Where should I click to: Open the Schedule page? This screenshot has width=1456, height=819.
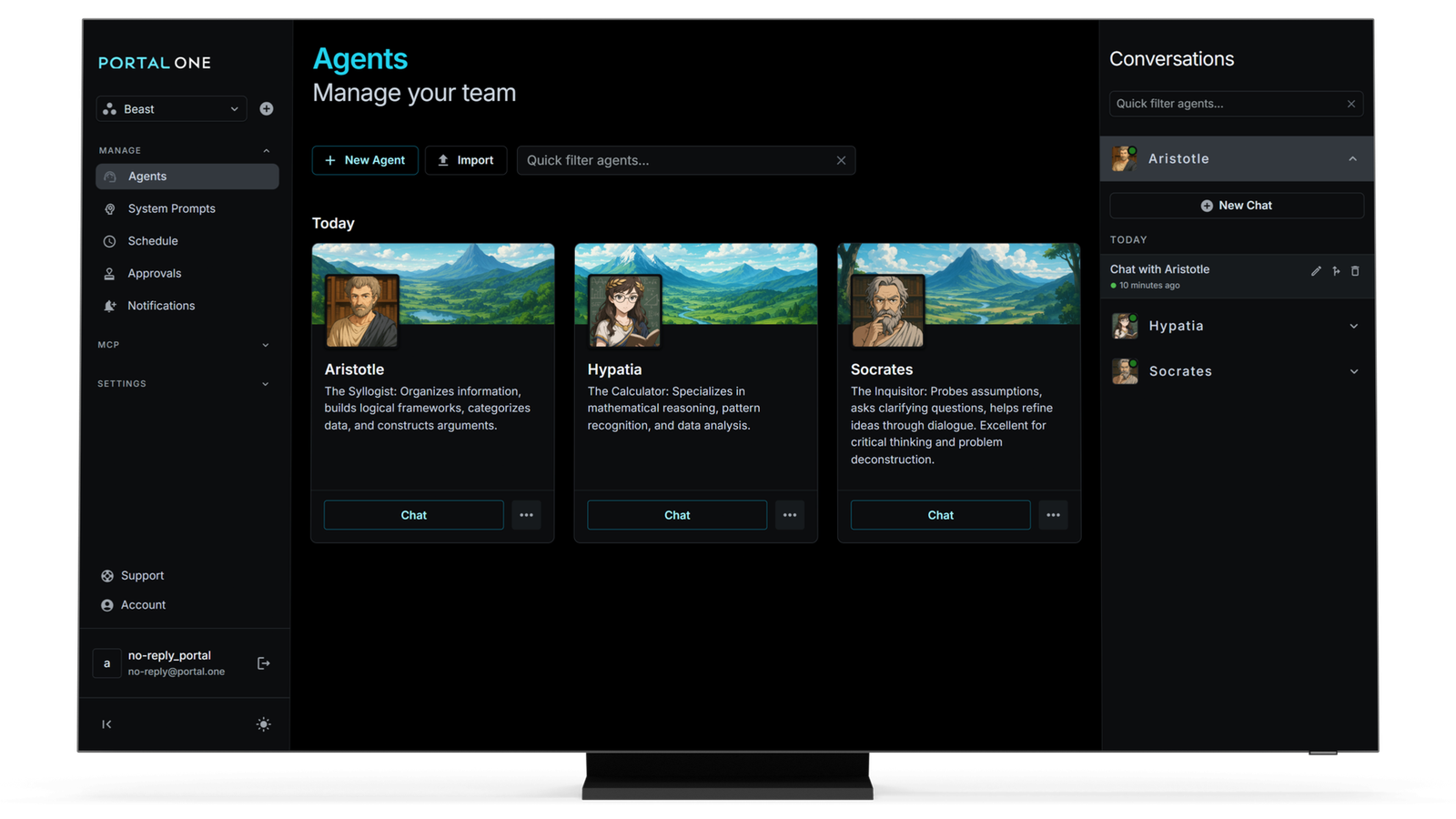153,240
